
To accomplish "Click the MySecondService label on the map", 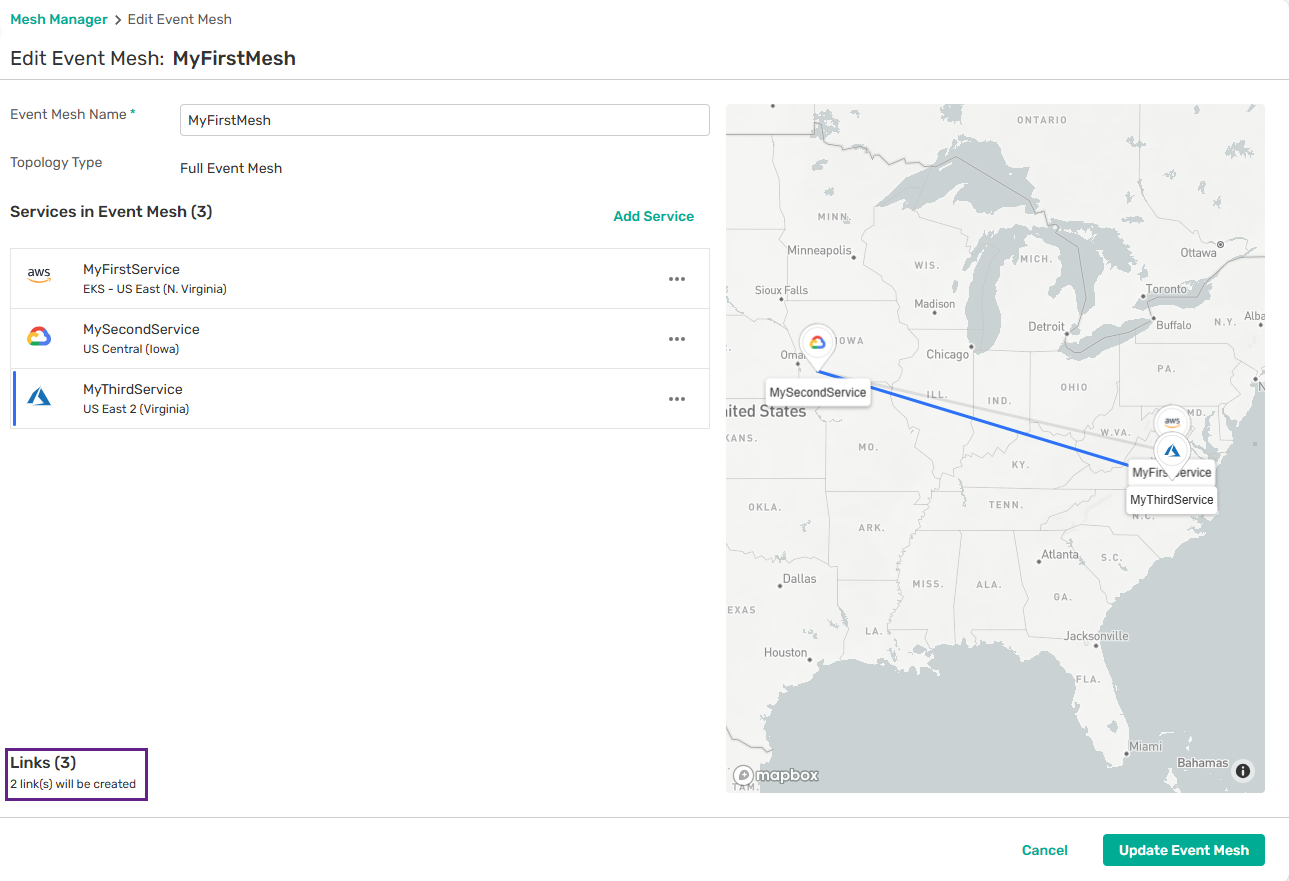I will [817, 393].
